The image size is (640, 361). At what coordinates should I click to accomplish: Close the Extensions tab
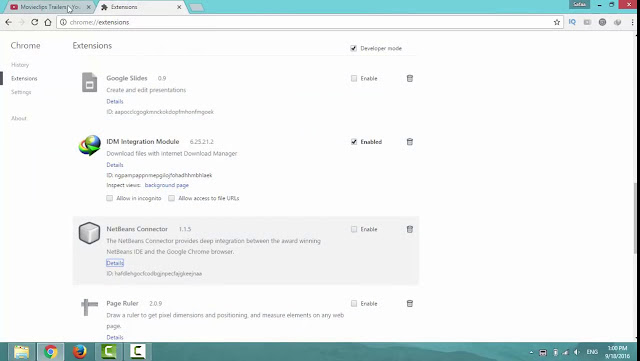(x=179, y=7)
